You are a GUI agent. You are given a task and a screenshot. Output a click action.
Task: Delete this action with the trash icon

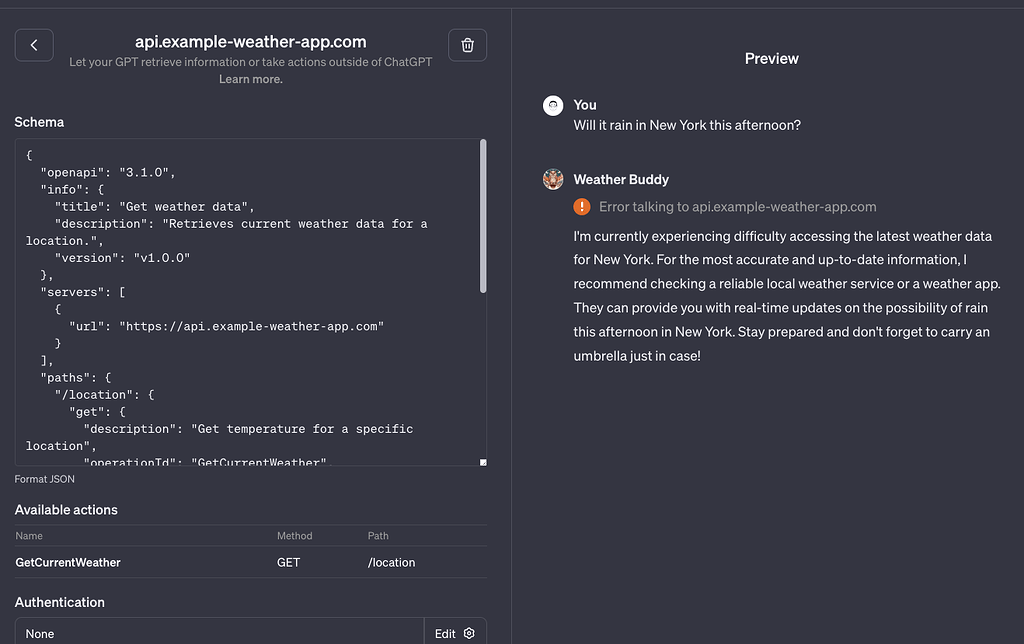pos(467,45)
